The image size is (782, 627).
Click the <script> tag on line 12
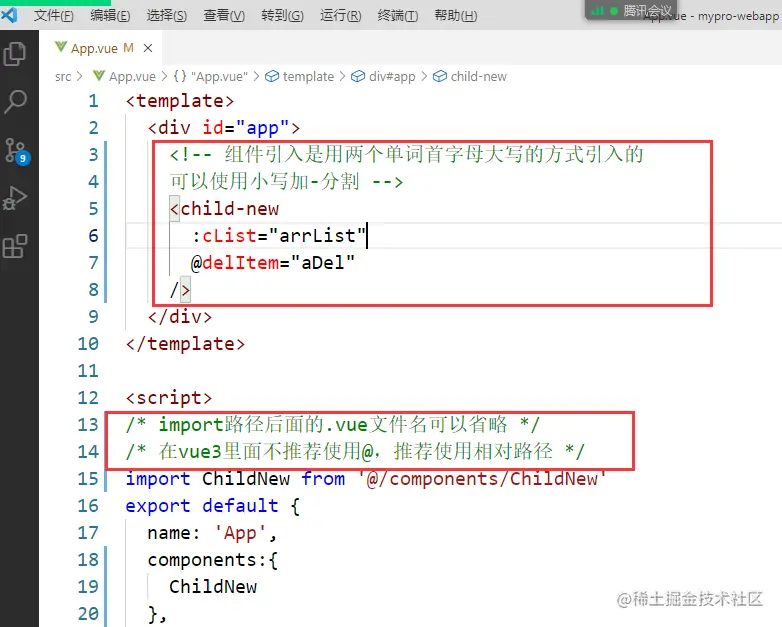(169, 398)
